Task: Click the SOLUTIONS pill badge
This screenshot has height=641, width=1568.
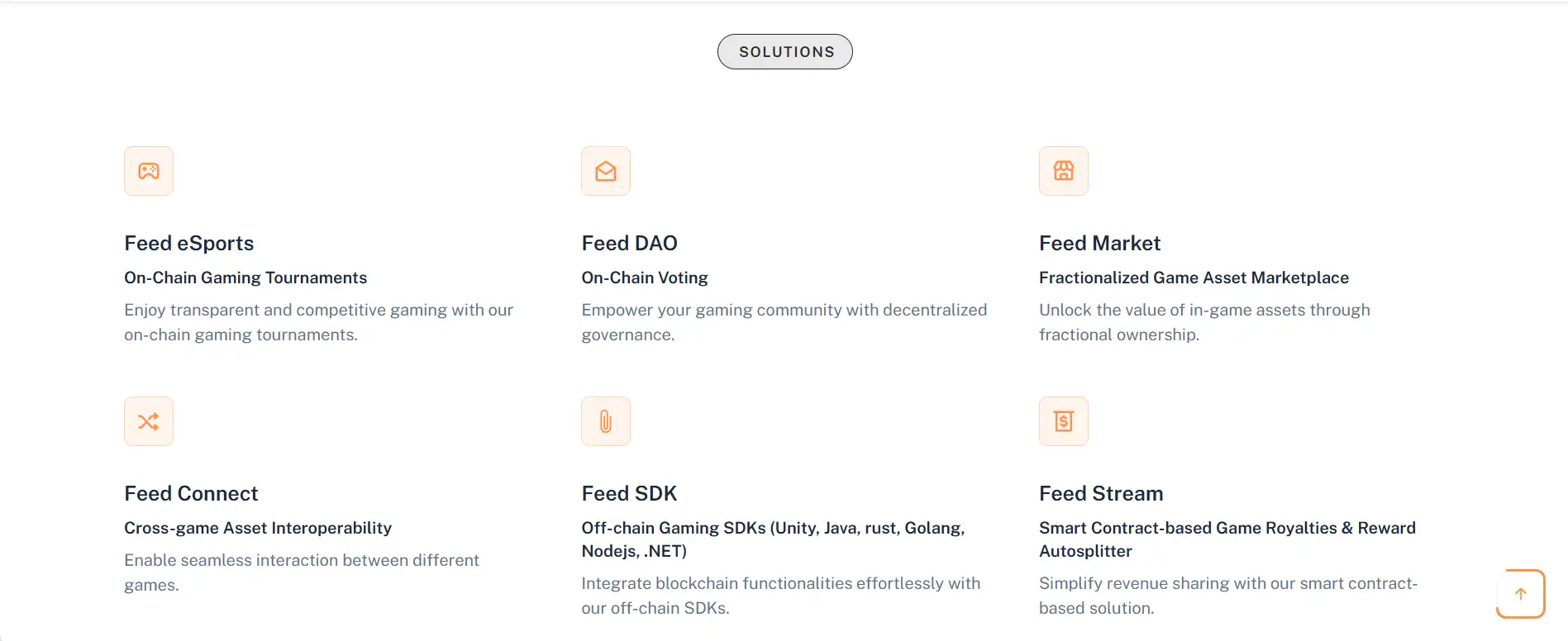Action: tap(785, 52)
